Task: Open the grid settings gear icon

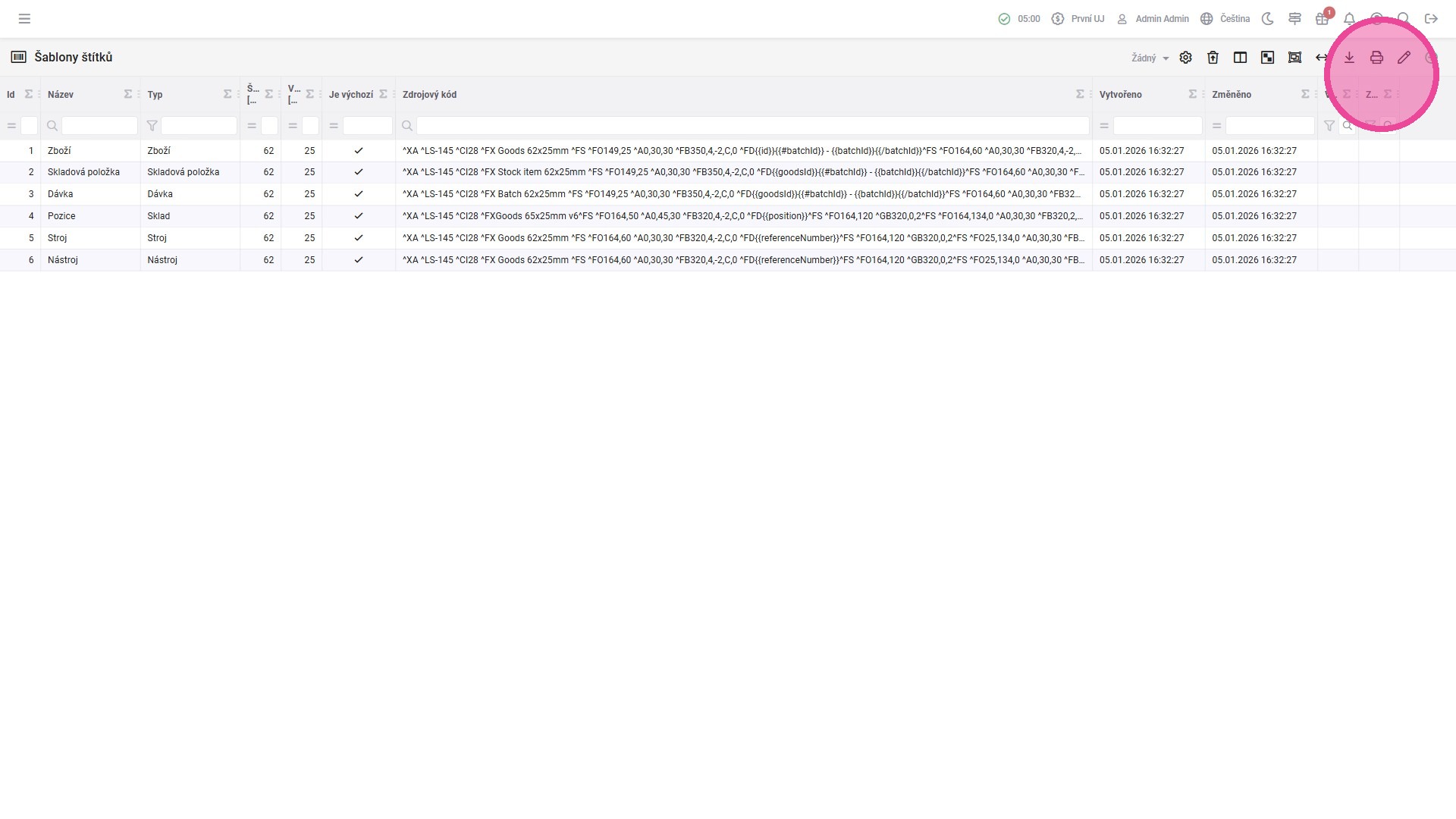Action: pyautogui.click(x=1185, y=58)
